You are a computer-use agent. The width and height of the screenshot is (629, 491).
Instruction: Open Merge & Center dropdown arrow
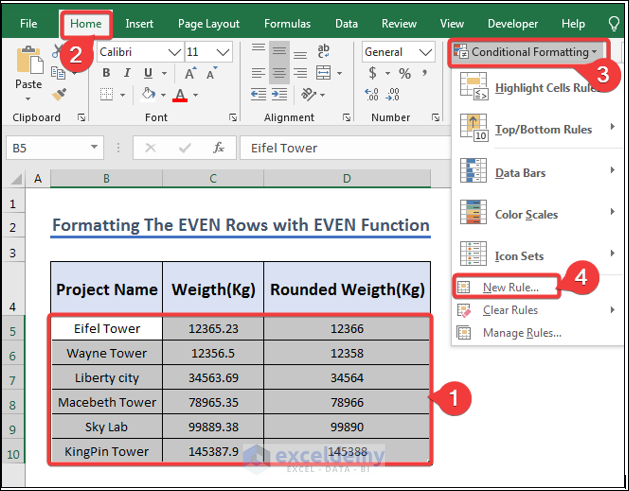point(339,73)
